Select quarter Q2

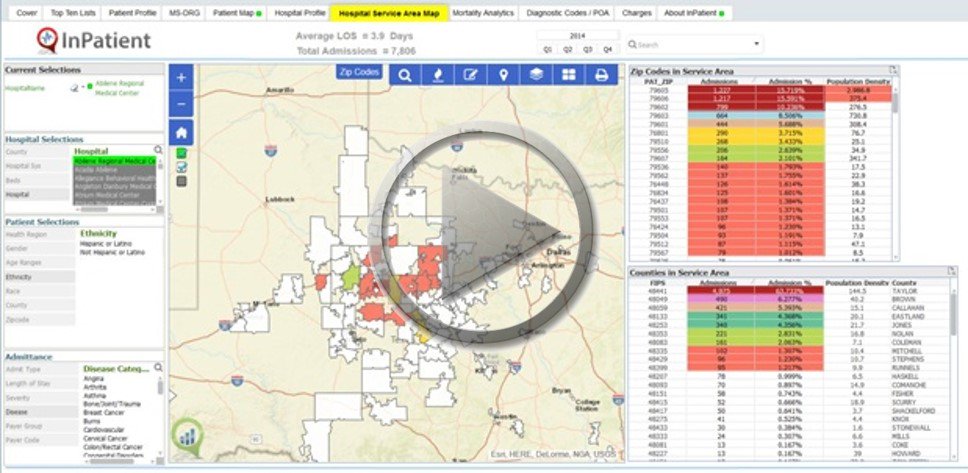click(568, 49)
